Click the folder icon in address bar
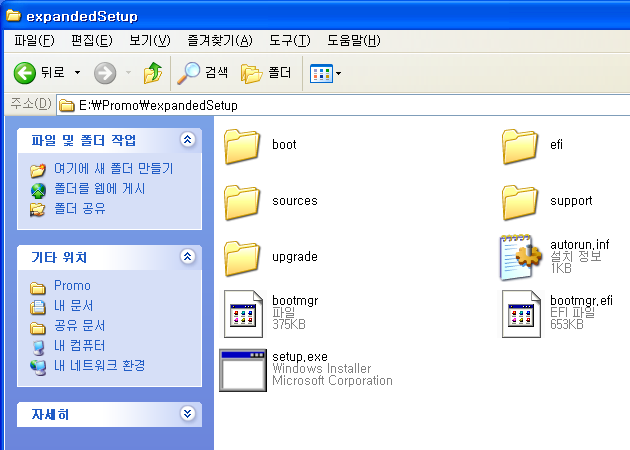 pos(67,106)
